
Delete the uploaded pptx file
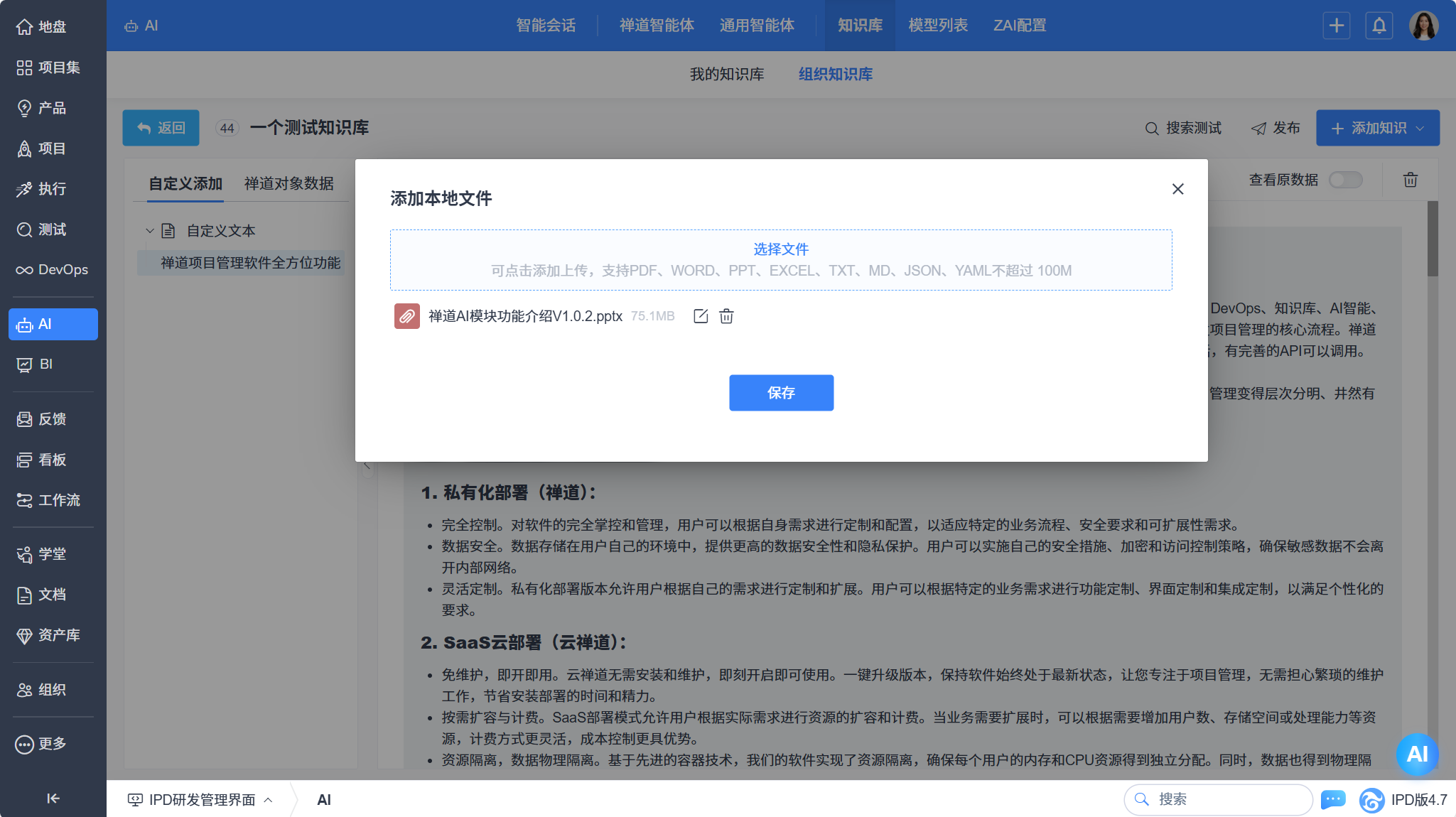tap(726, 316)
